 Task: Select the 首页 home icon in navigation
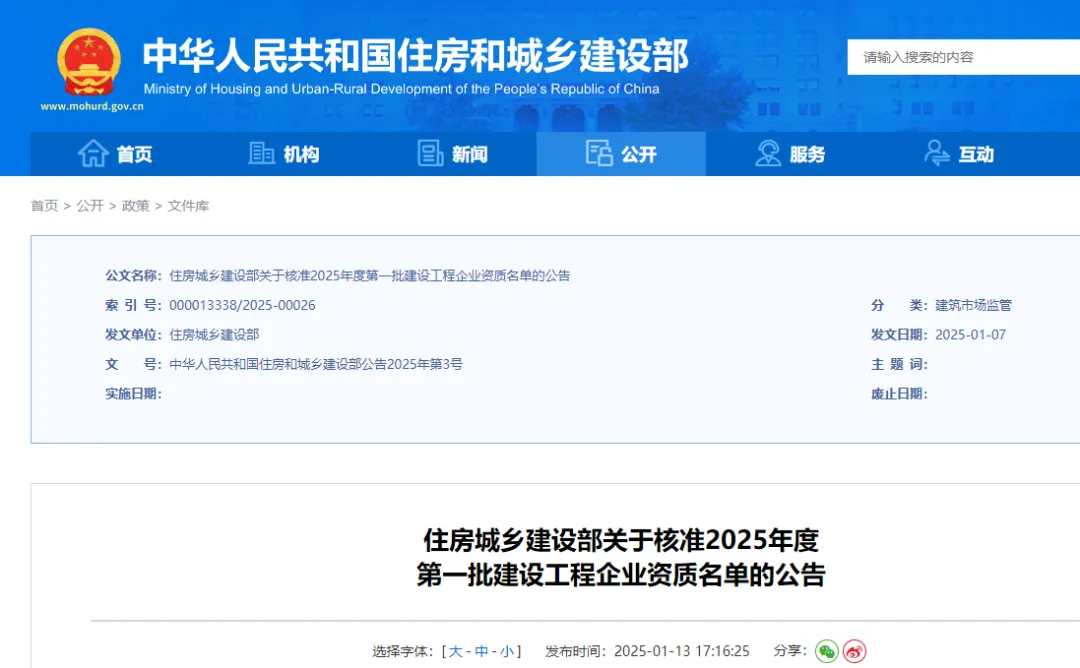pos(91,154)
